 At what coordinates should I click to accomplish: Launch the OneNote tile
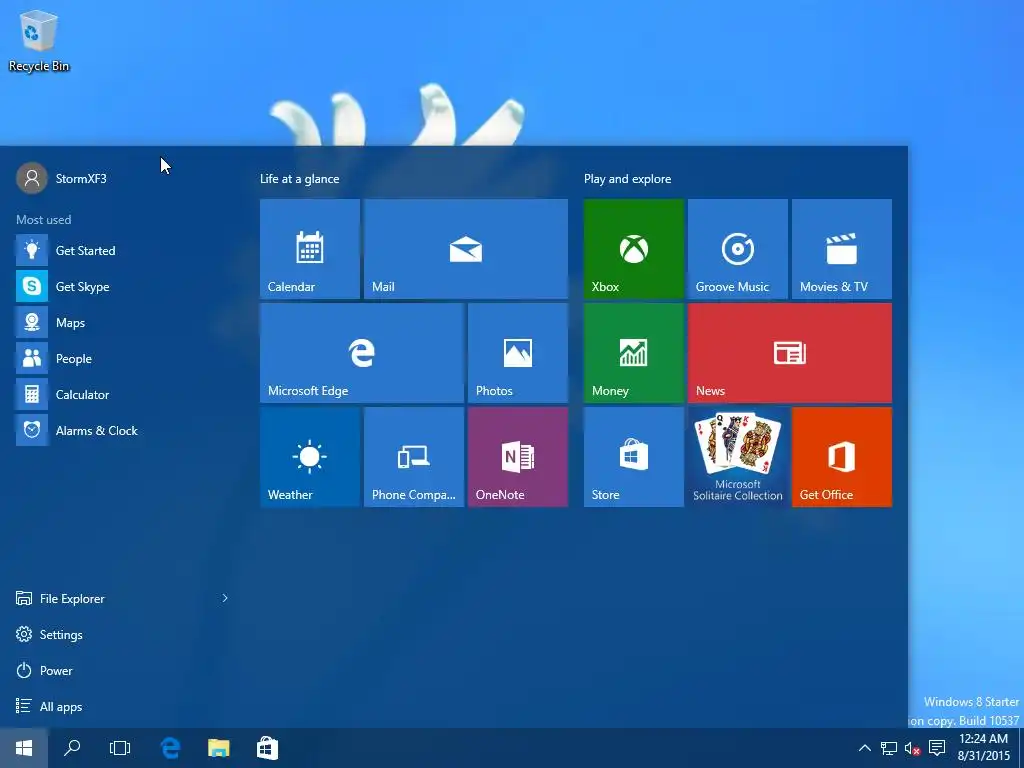click(x=518, y=456)
